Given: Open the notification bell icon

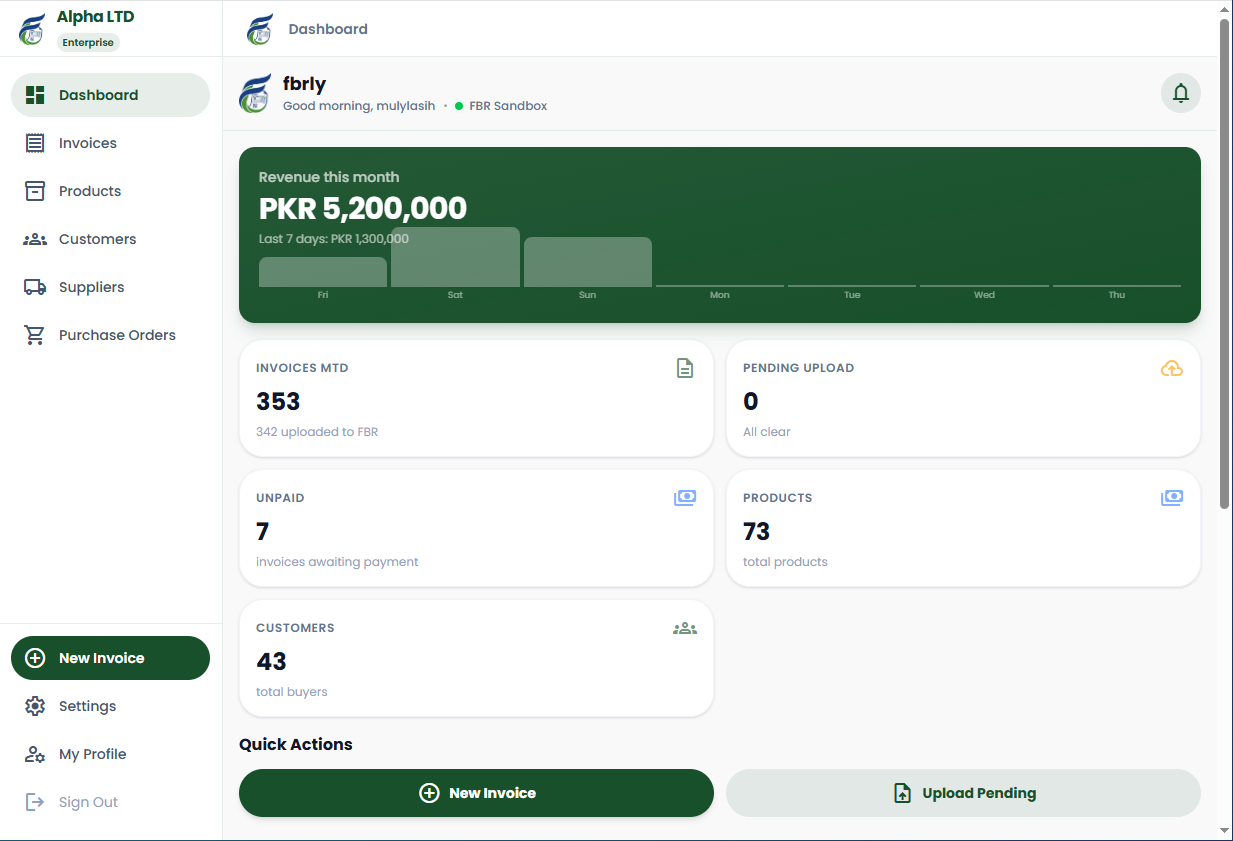Looking at the screenshot, I should coord(1180,92).
